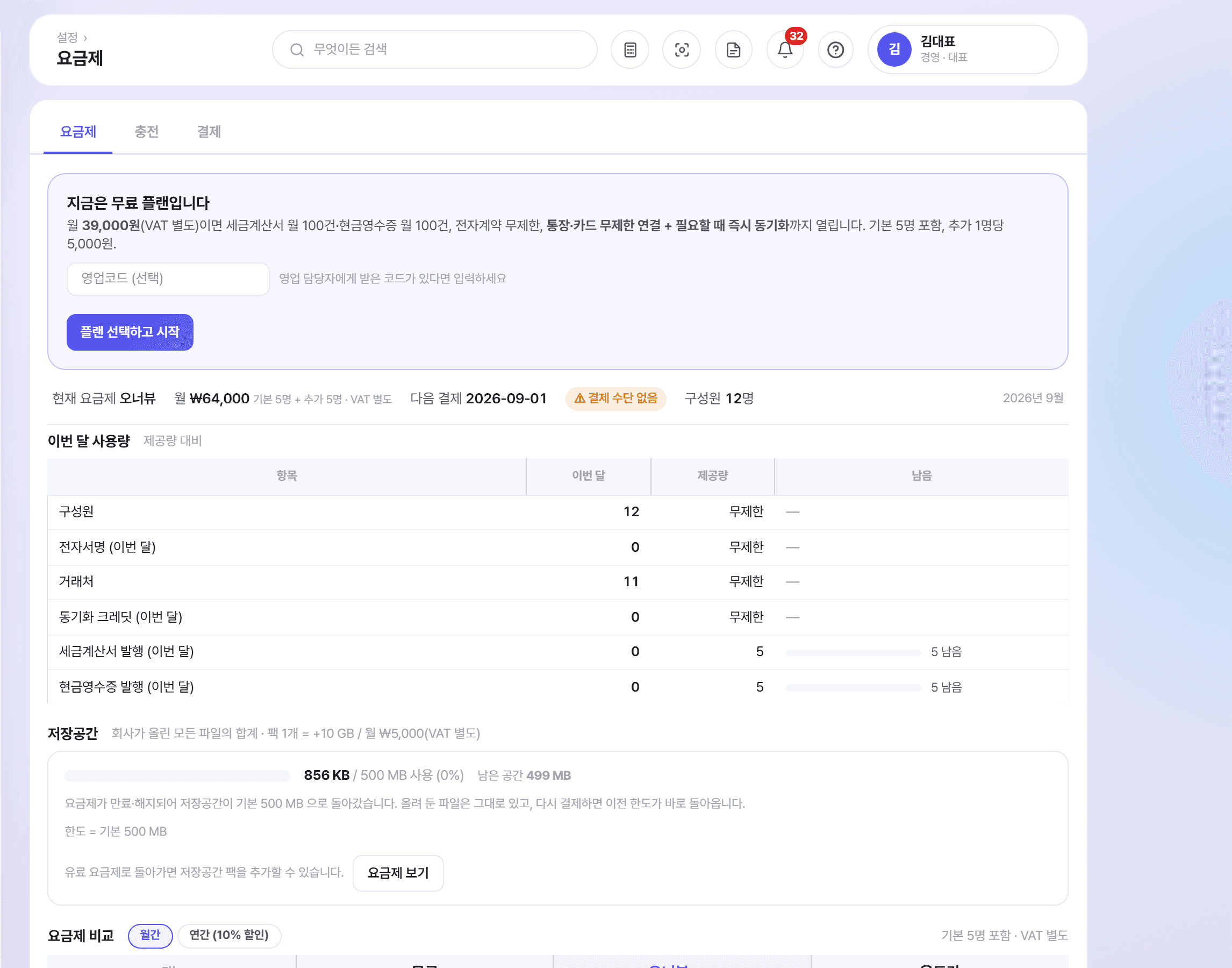Click the 2026년 9월 period label
The width and height of the screenshot is (1232, 968).
click(1033, 398)
